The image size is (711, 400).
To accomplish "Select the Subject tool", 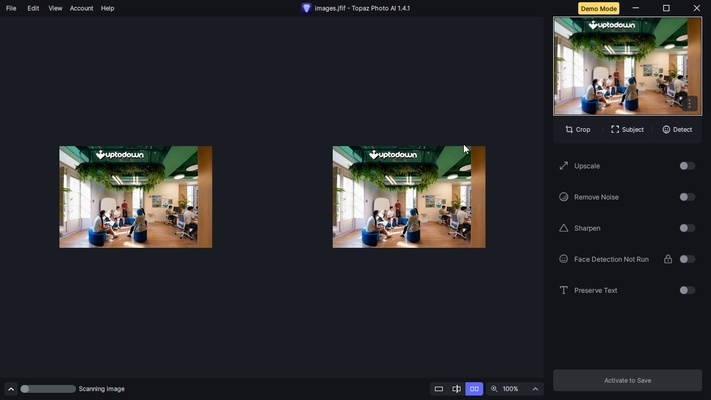I will pyautogui.click(x=627, y=130).
